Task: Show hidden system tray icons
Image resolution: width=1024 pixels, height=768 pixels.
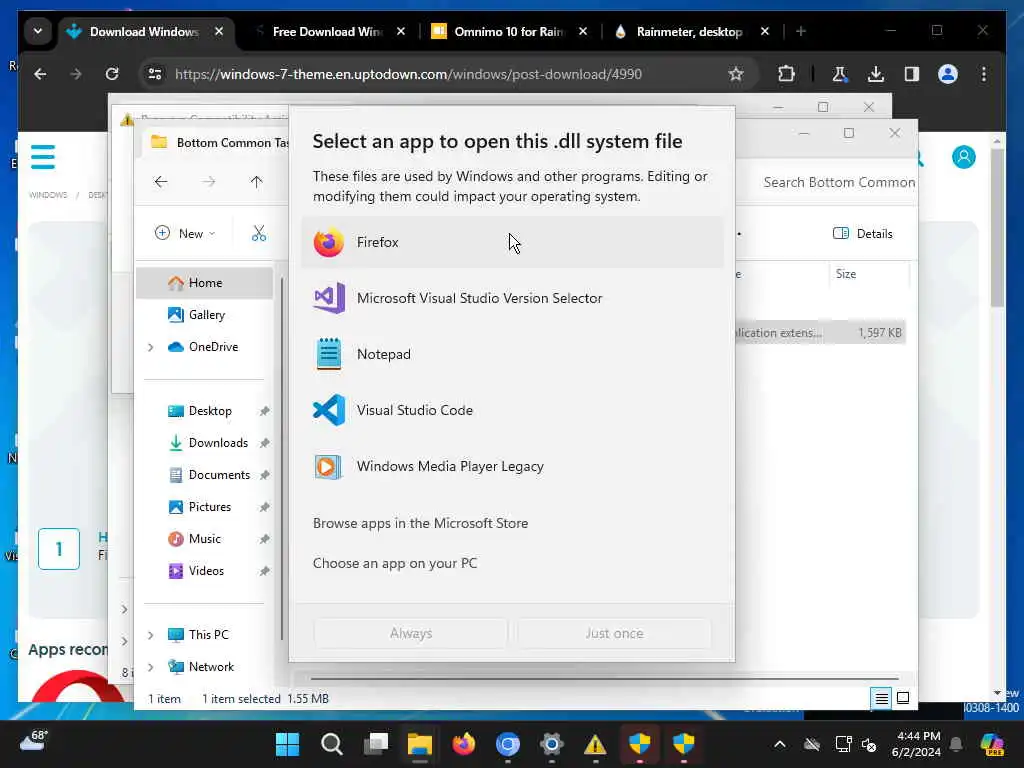Action: (x=780, y=744)
